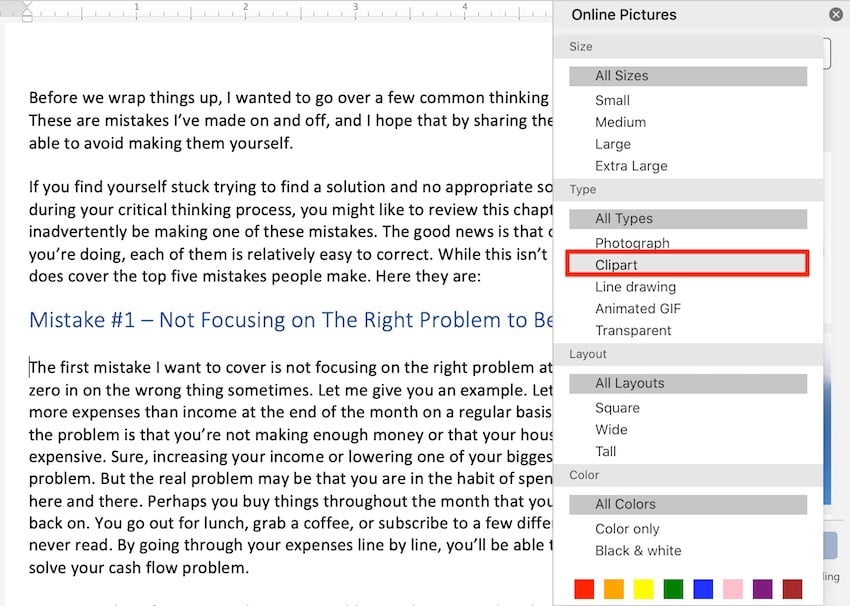This screenshot has height=606, width=850.
Task: Filter results by Clipart type
Action: (687, 265)
